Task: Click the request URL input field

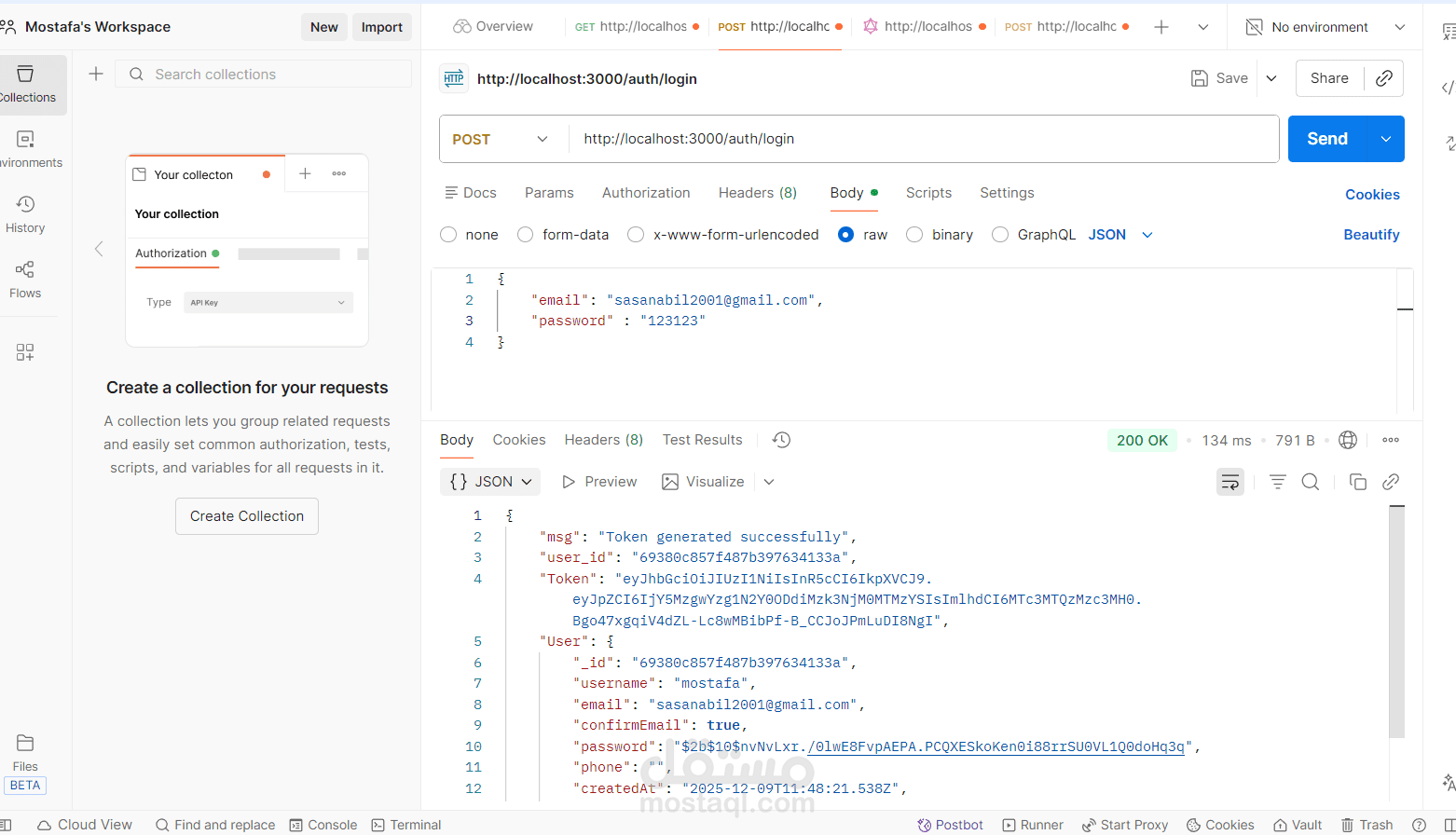Action: pyautogui.click(x=923, y=139)
